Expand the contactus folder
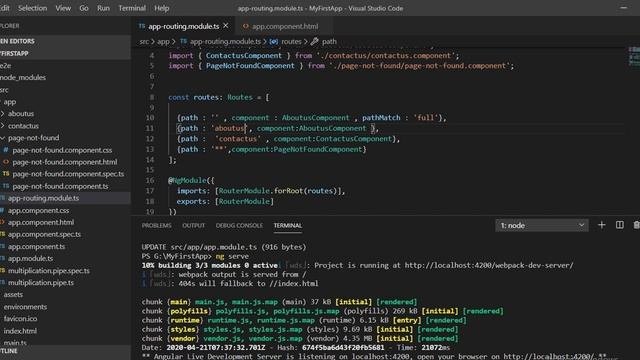Image resolution: width=640 pixels, height=360 pixels. pos(23,126)
